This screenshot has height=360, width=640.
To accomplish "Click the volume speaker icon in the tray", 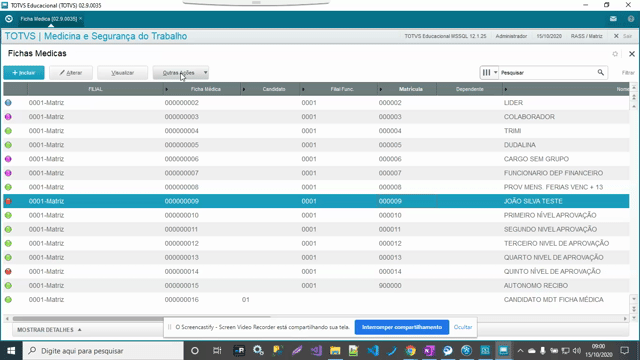I will (x=576, y=351).
